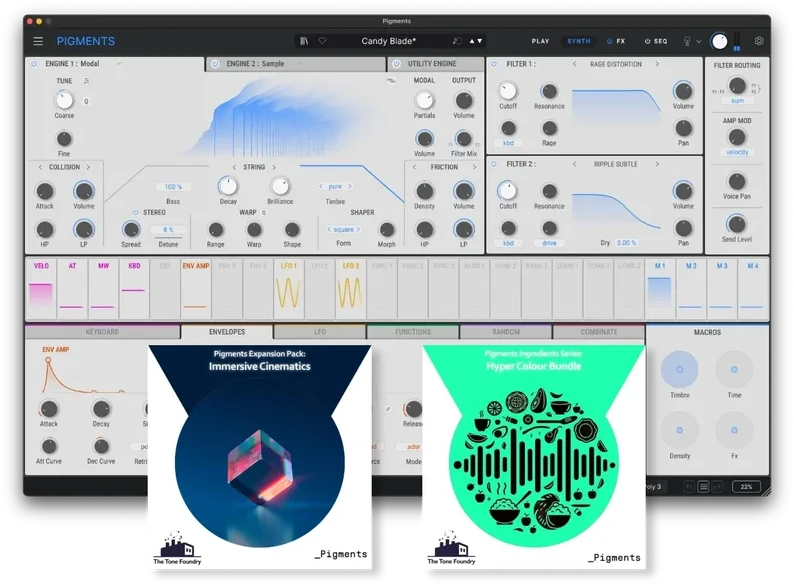Image resolution: width=794 pixels, height=587 pixels.
Task: Click the Filter 2 drive label
Action: click(549, 243)
